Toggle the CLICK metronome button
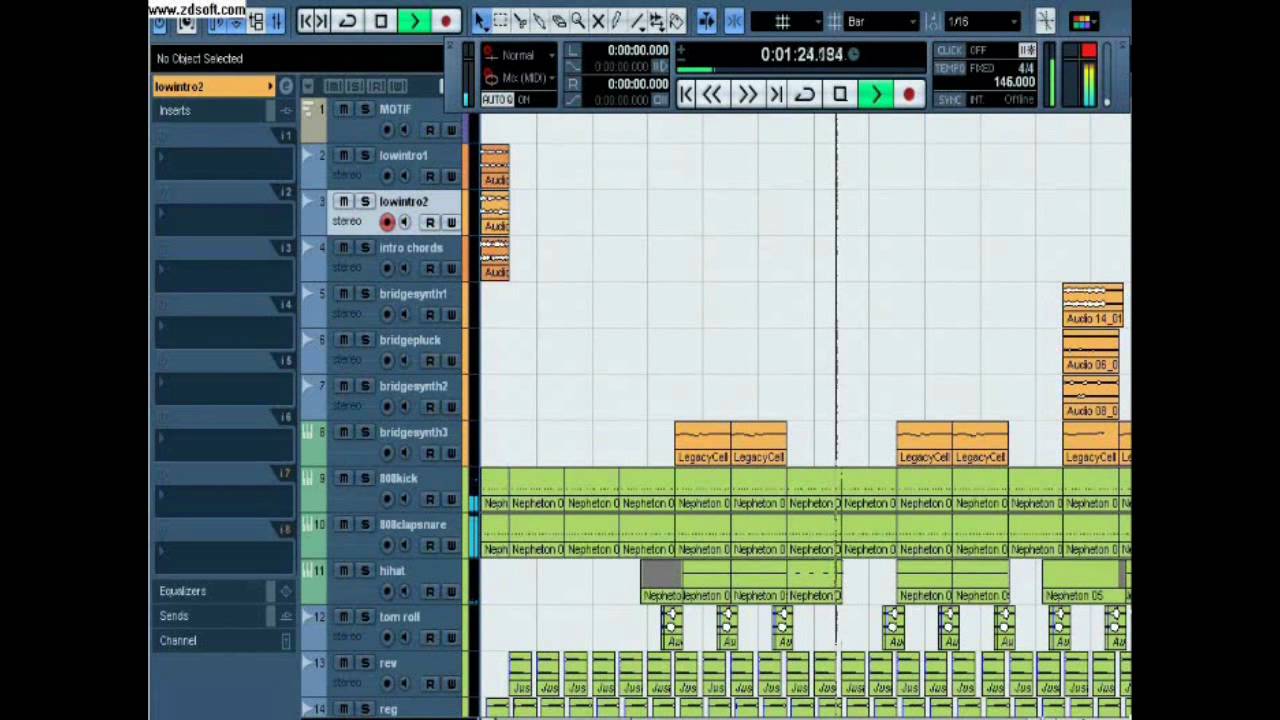 pos(949,50)
